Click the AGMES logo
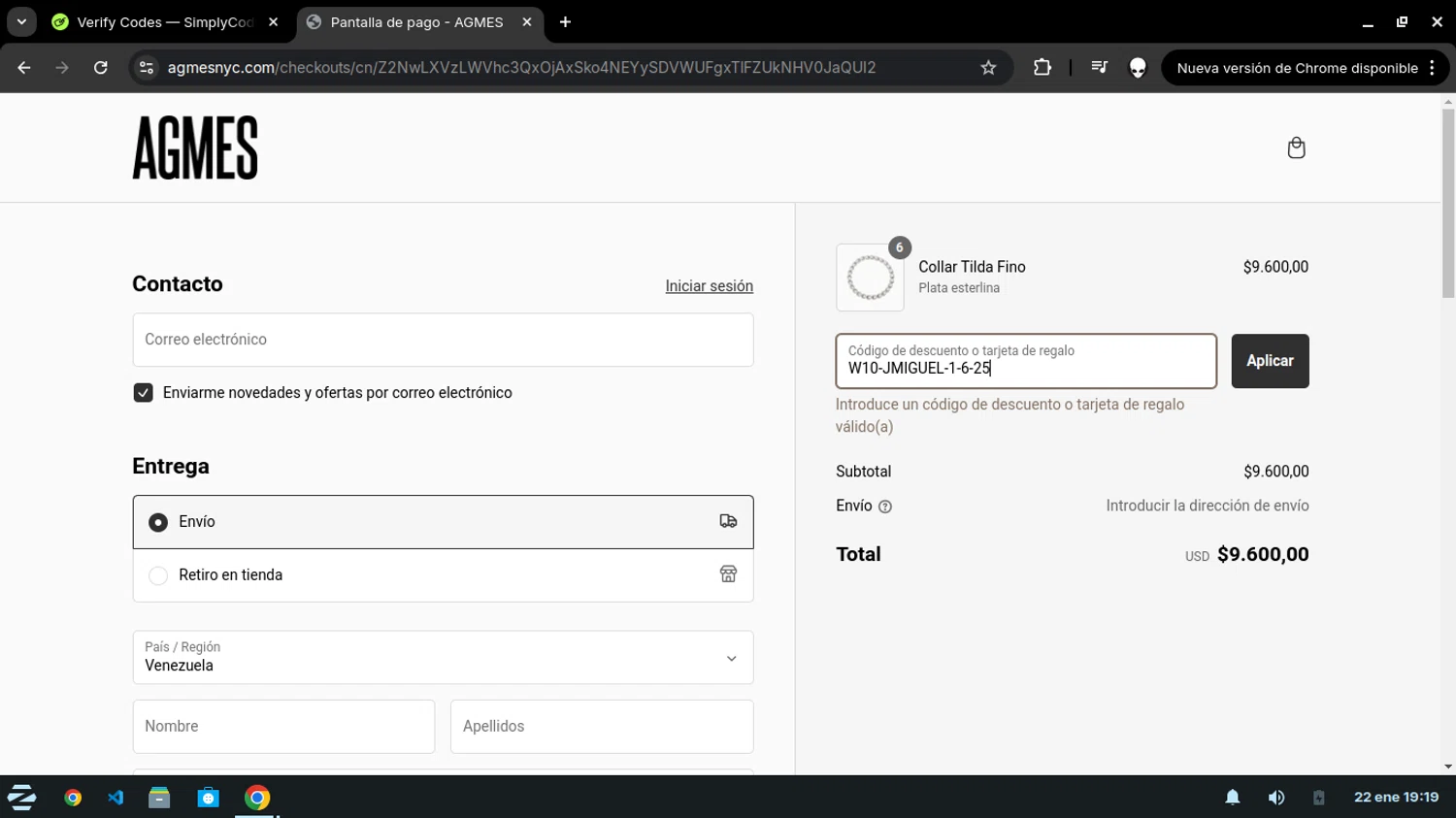Viewport: 1456px width, 818px height. click(x=195, y=147)
